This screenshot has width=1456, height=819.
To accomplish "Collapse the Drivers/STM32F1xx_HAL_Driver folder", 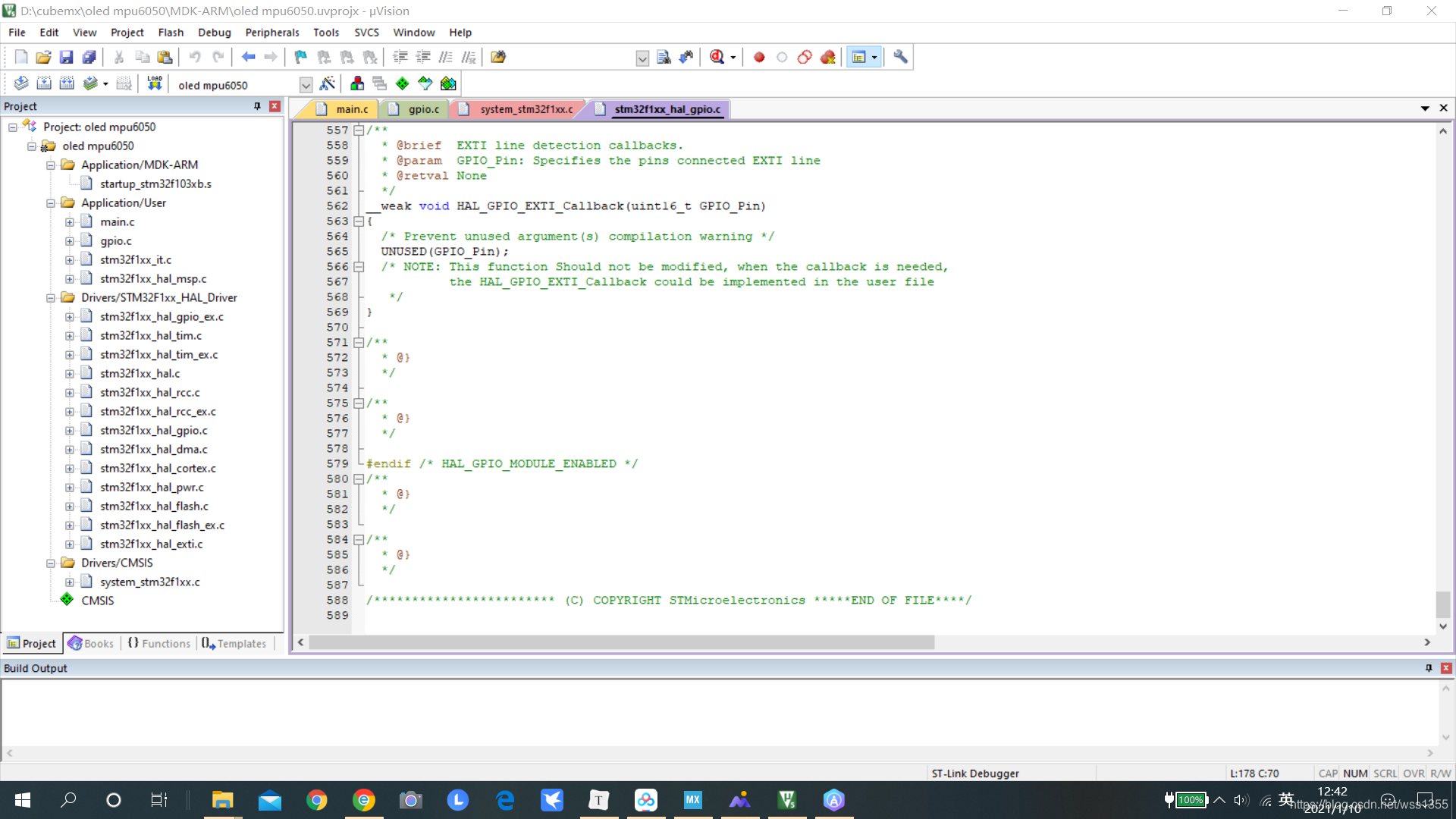I will tap(51, 298).
